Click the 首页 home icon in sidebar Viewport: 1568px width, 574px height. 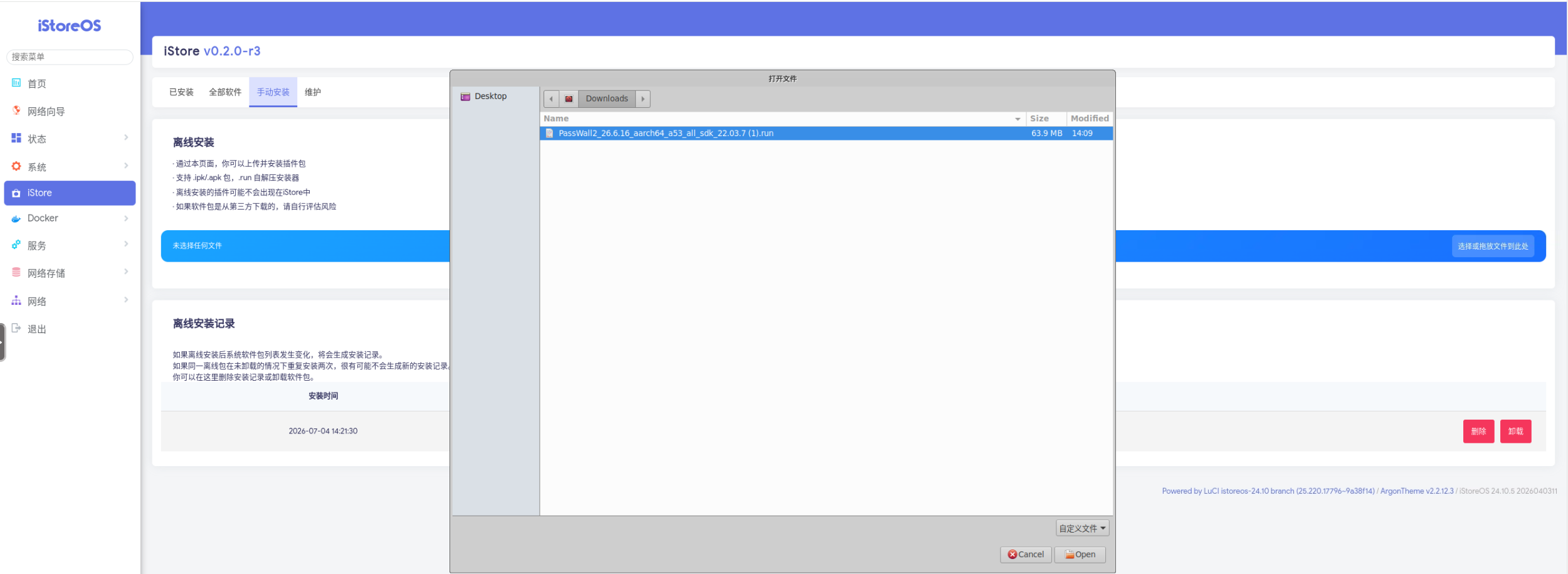pyautogui.click(x=16, y=83)
